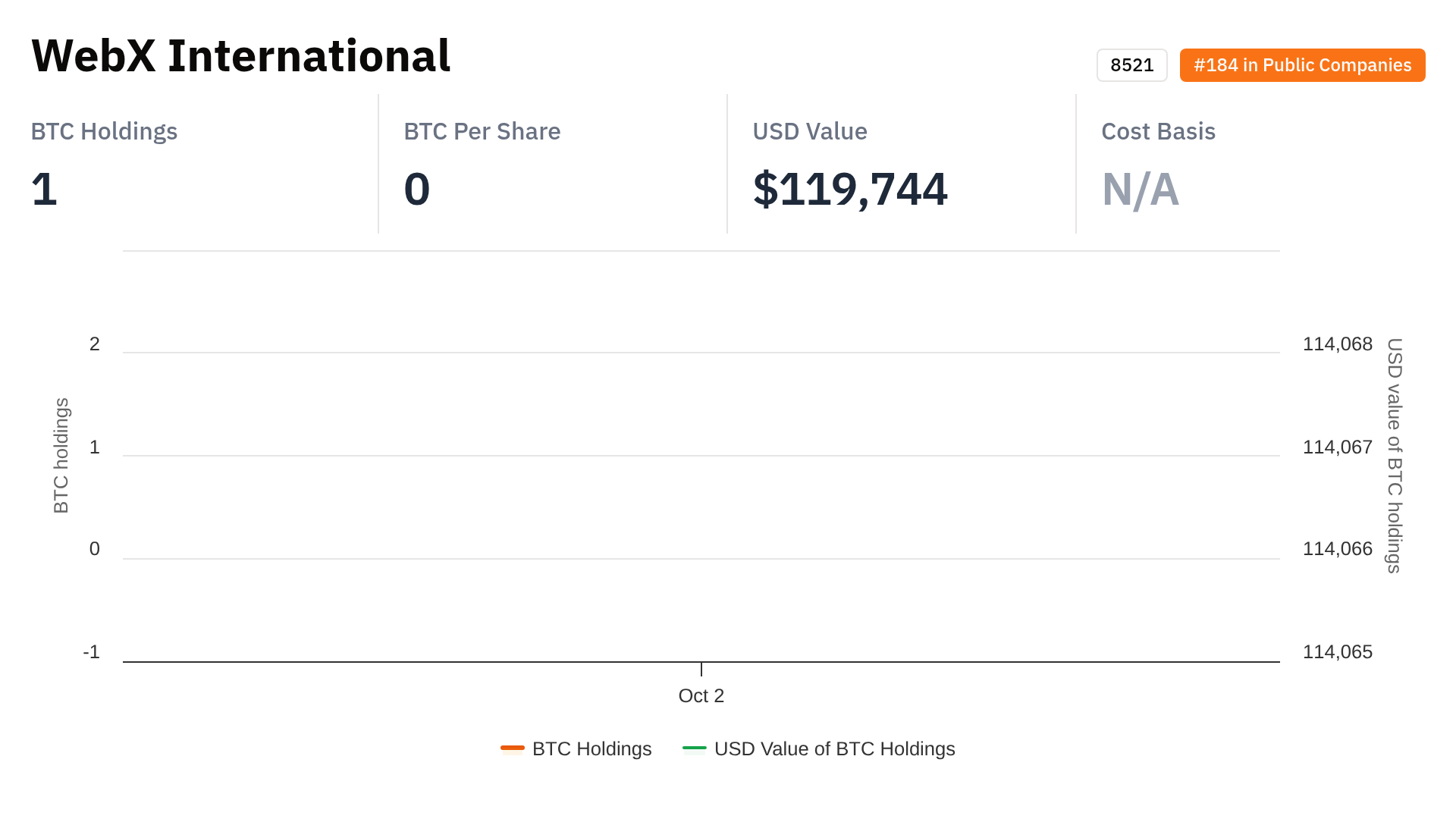1456x819 pixels.
Task: Toggle the USD Value of BTC Holdings legend label
Action: pyautogui.click(x=834, y=748)
